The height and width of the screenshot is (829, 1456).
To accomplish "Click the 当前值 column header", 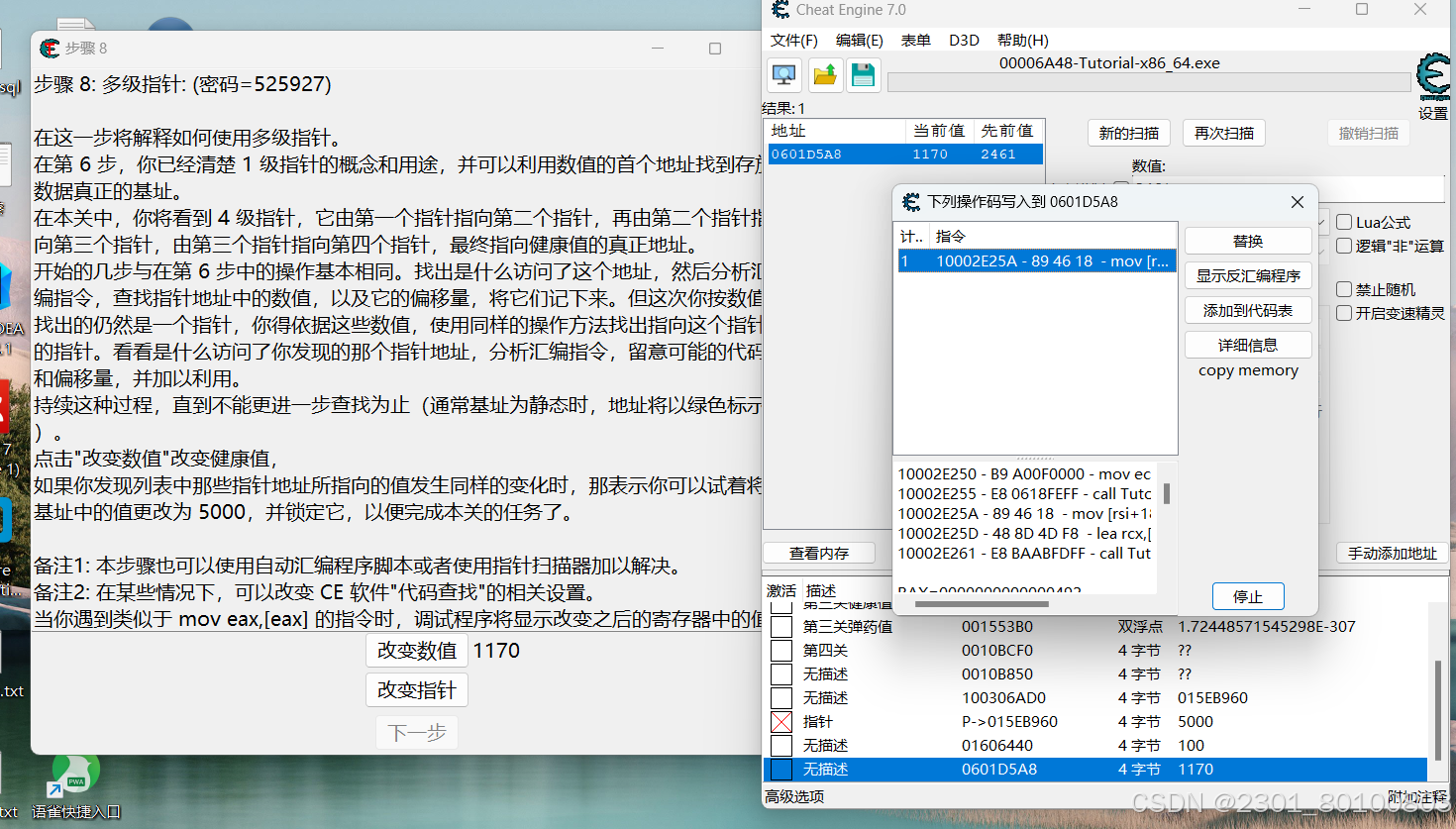I will click(939, 131).
